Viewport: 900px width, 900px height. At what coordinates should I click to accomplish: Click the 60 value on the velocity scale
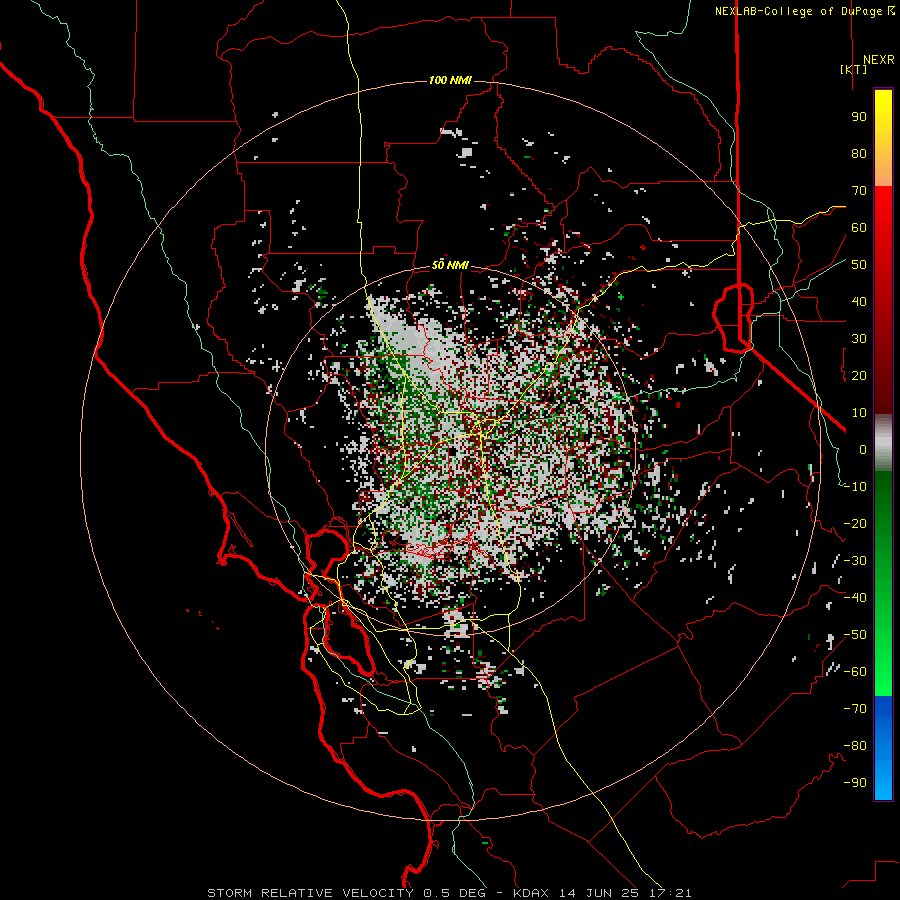(859, 227)
